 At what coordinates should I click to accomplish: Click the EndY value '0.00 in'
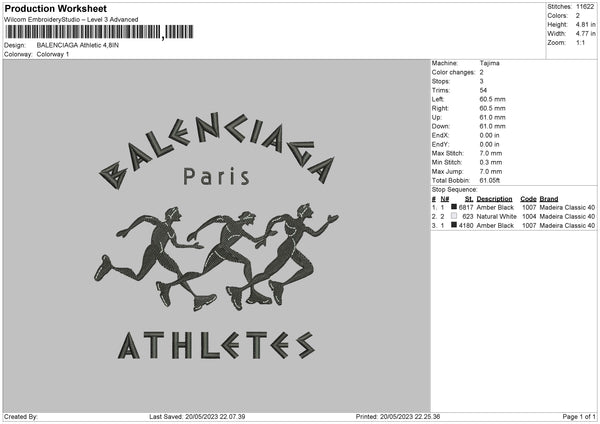coord(489,145)
